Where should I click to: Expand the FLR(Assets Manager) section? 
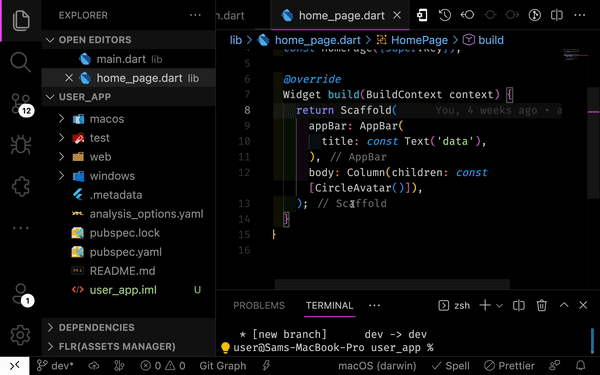coord(128,346)
